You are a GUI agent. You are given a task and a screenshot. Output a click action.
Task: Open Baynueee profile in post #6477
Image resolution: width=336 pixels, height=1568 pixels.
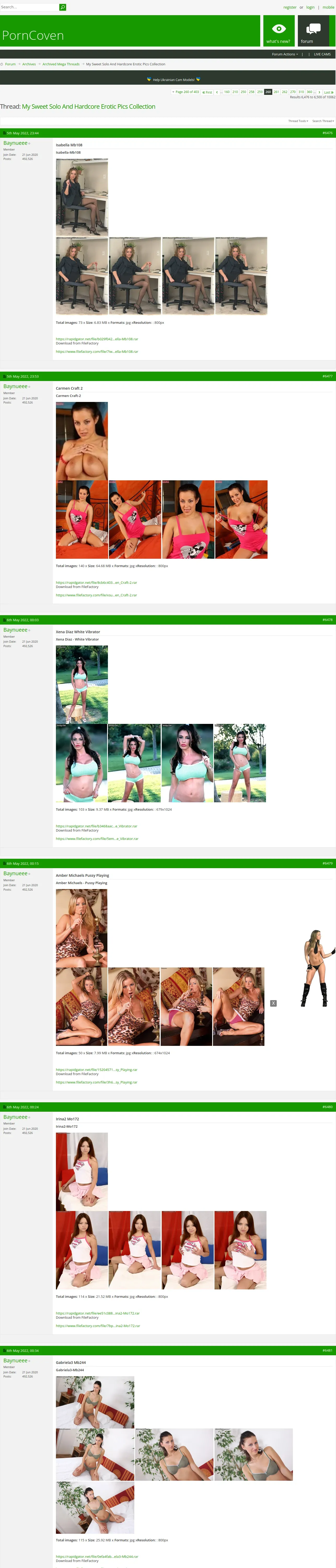(15, 387)
